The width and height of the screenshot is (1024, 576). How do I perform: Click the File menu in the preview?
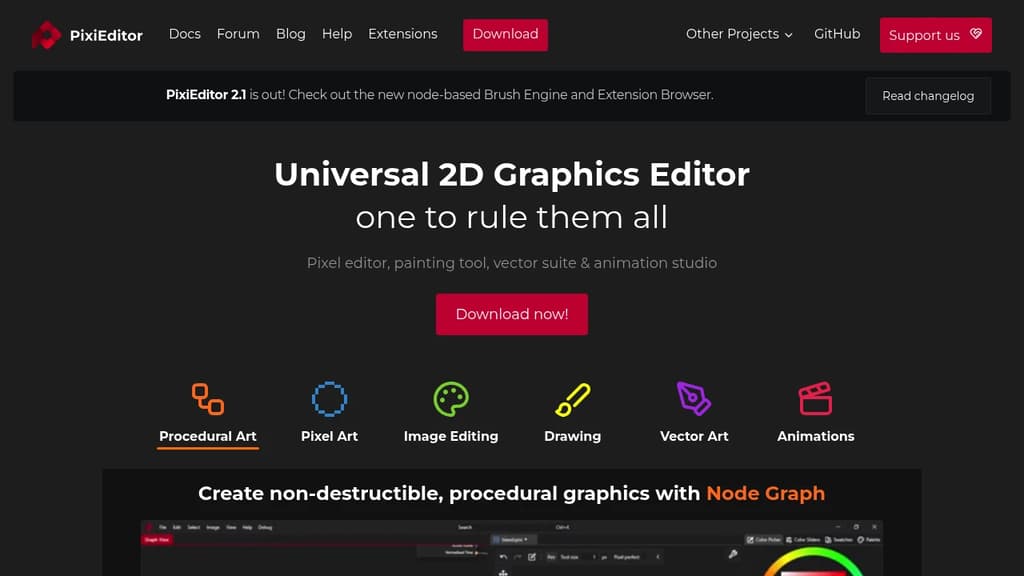click(163, 527)
